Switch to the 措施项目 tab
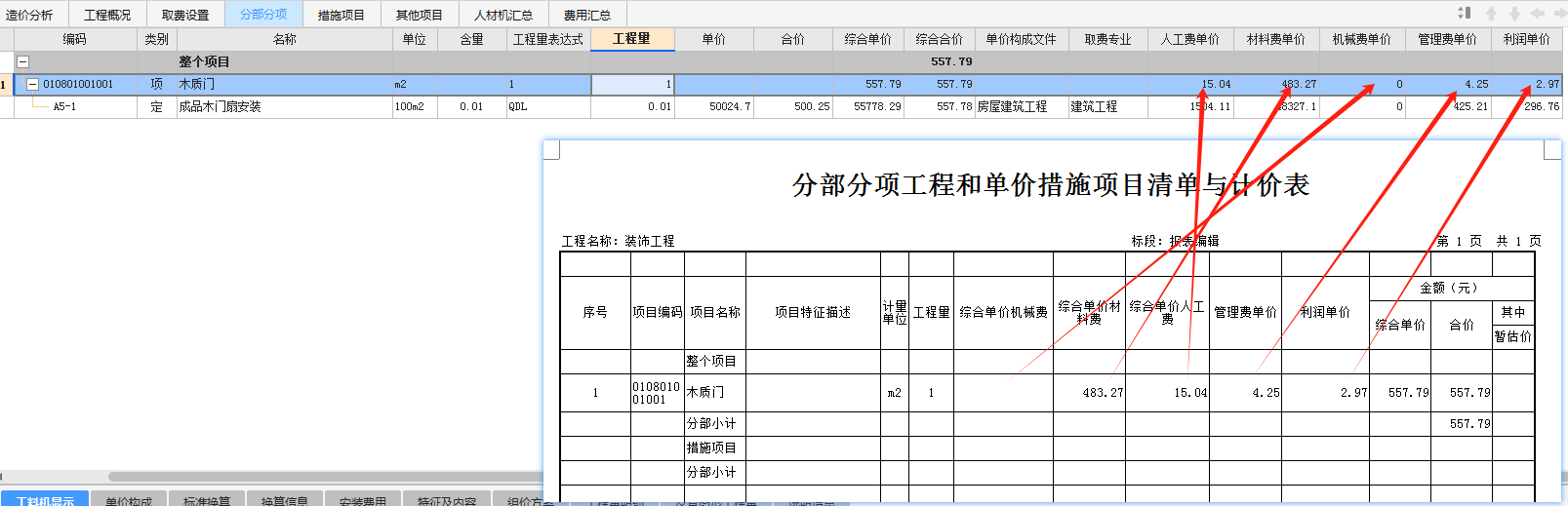This screenshot has width=1568, height=506. (342, 15)
